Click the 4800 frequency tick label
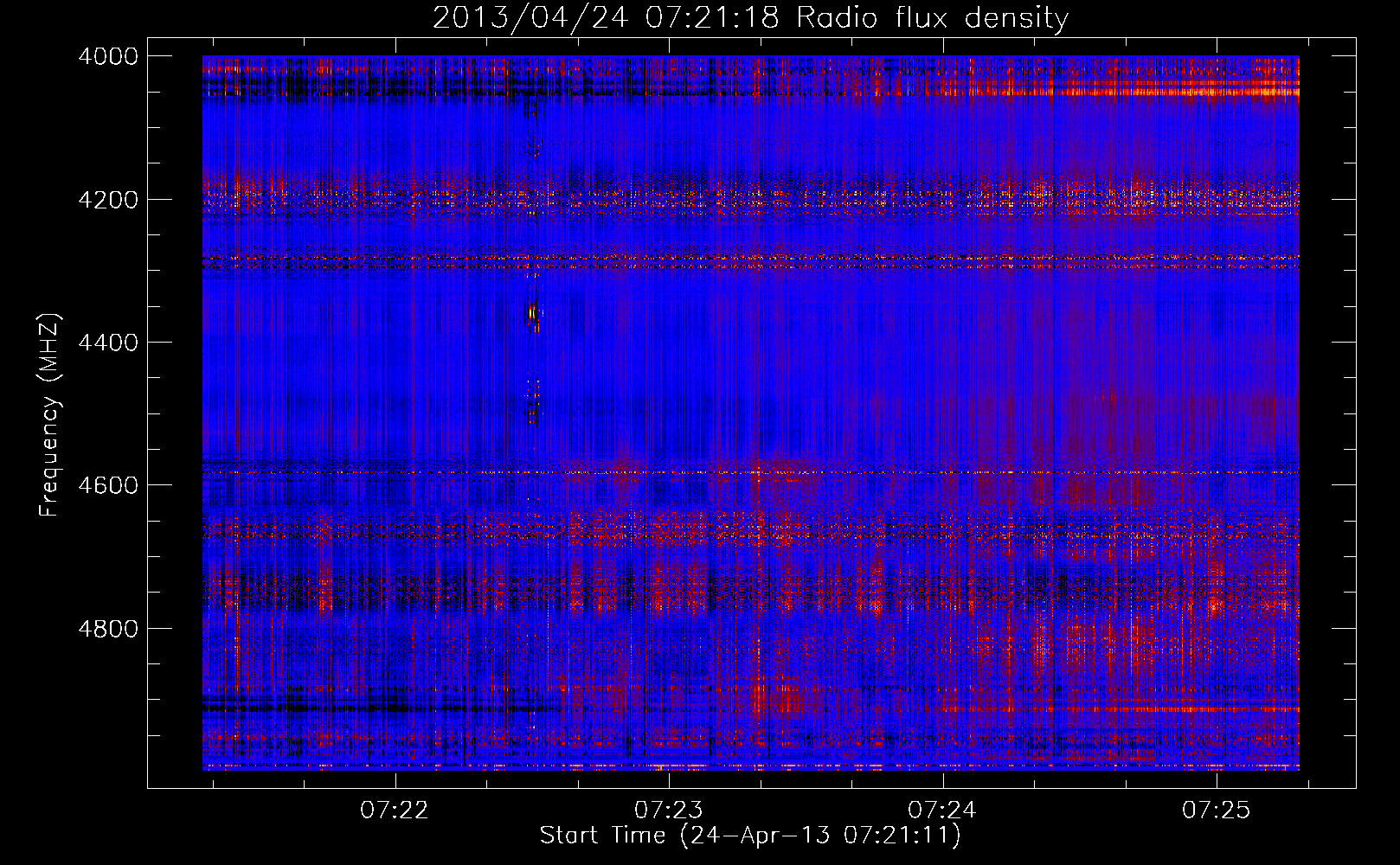This screenshot has height=865, width=1400. coord(108,629)
